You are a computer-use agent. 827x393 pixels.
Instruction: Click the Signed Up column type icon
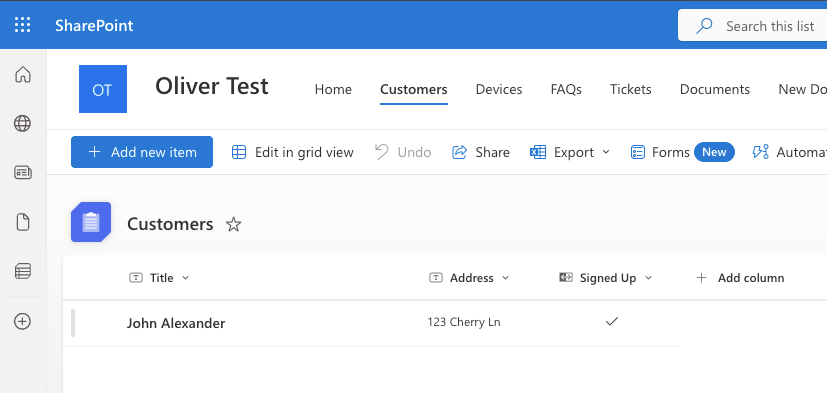[x=566, y=277]
